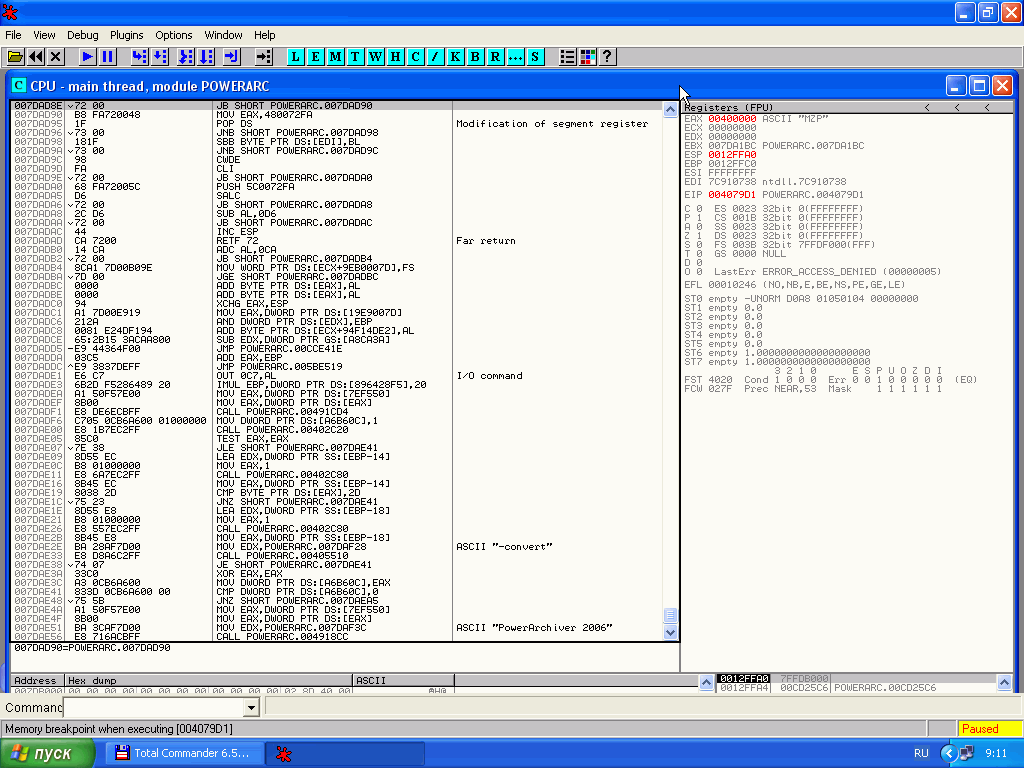
Task: Restart the program with the rewind icon
Action: click(36, 57)
